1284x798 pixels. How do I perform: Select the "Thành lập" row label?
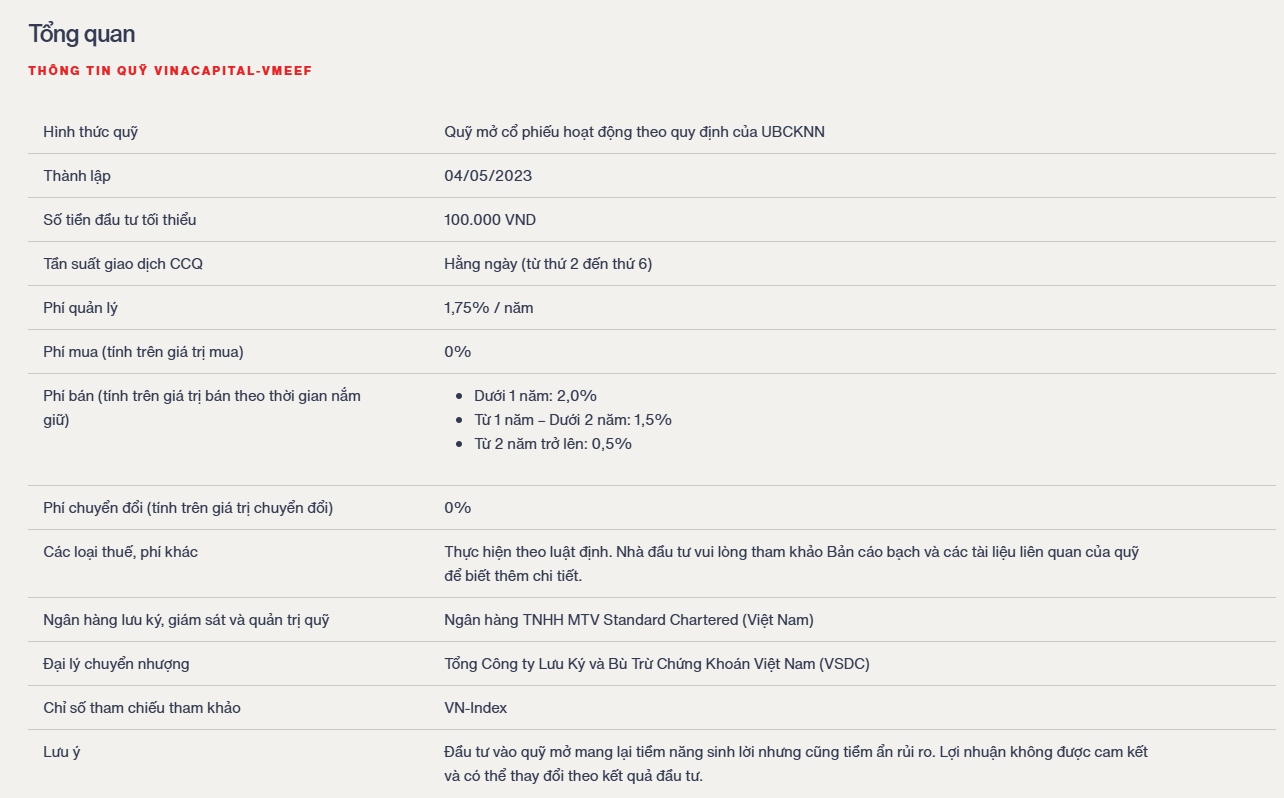[x=77, y=176]
